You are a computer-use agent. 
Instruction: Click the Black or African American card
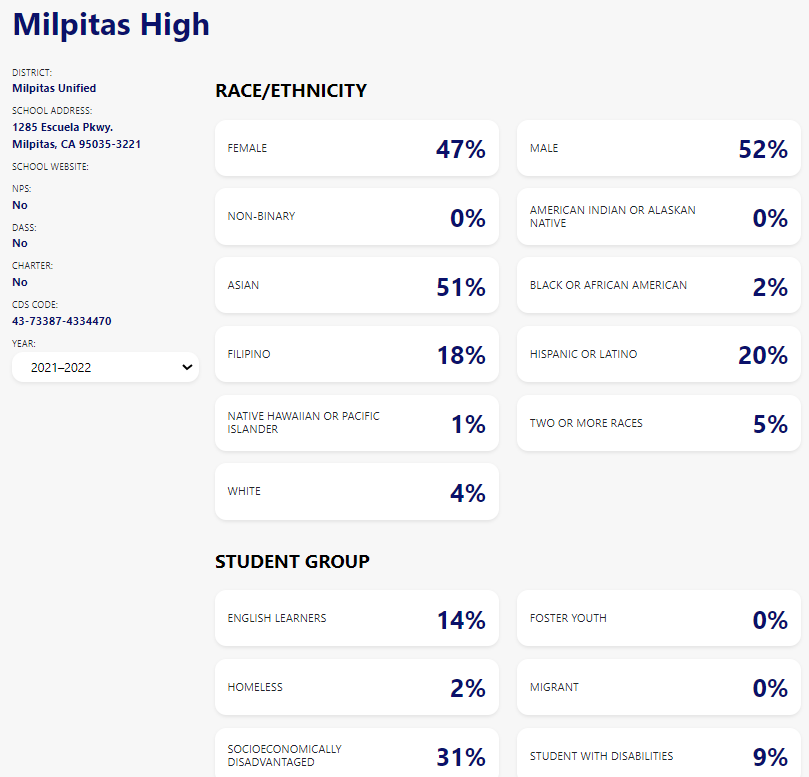coord(658,286)
